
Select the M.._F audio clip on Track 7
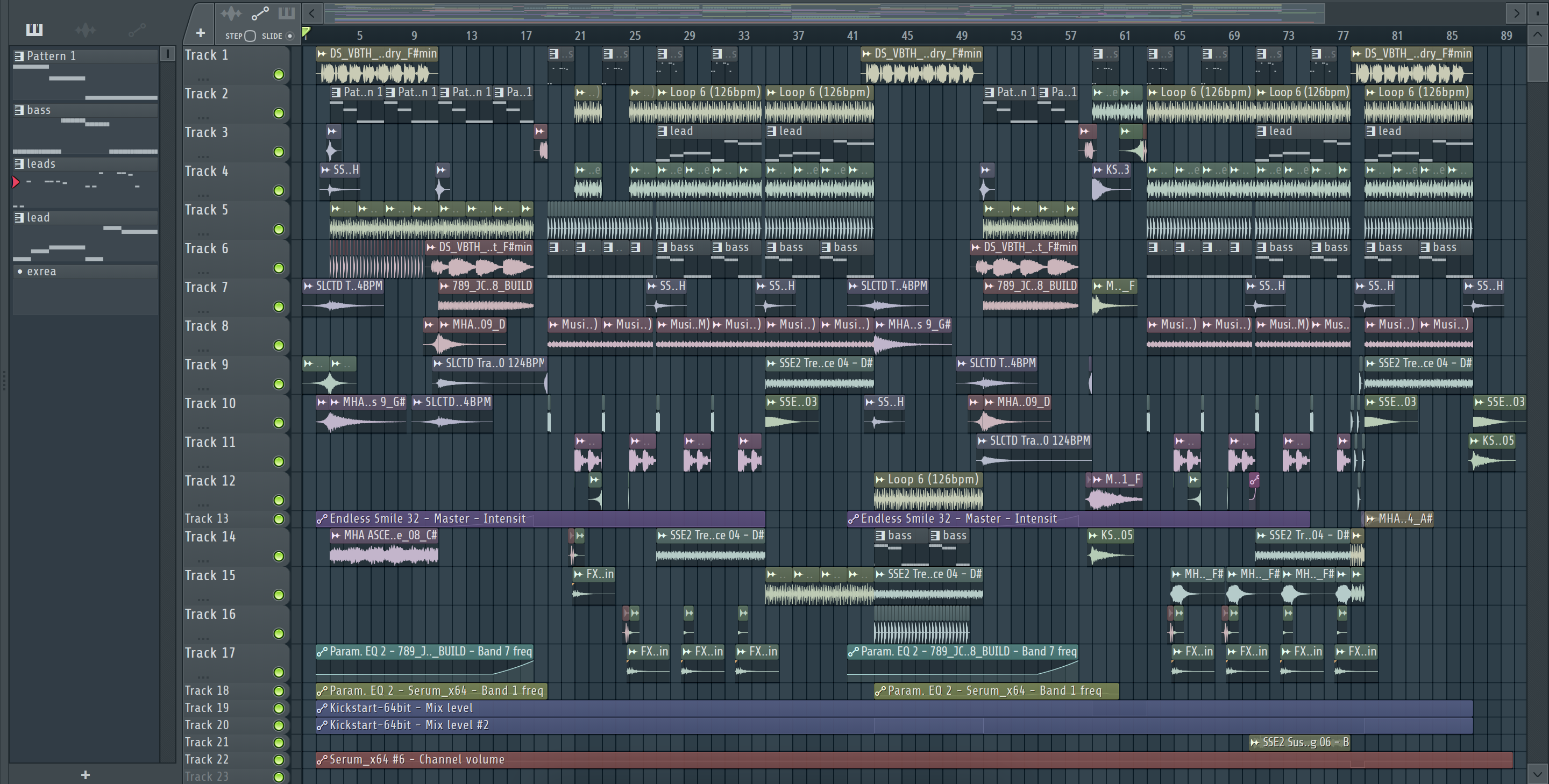1114,297
